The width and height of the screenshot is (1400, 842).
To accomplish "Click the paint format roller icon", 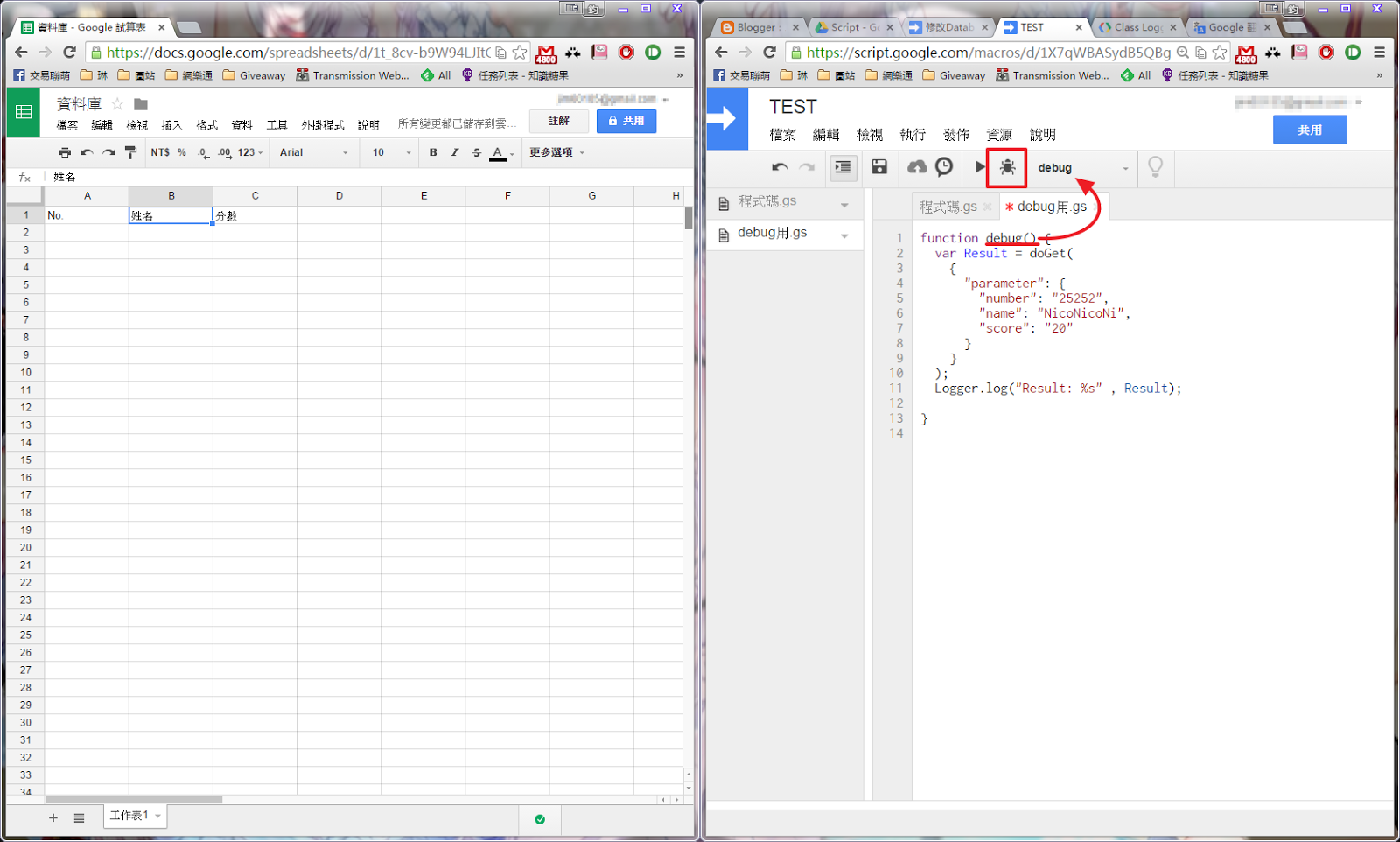I will [x=131, y=152].
